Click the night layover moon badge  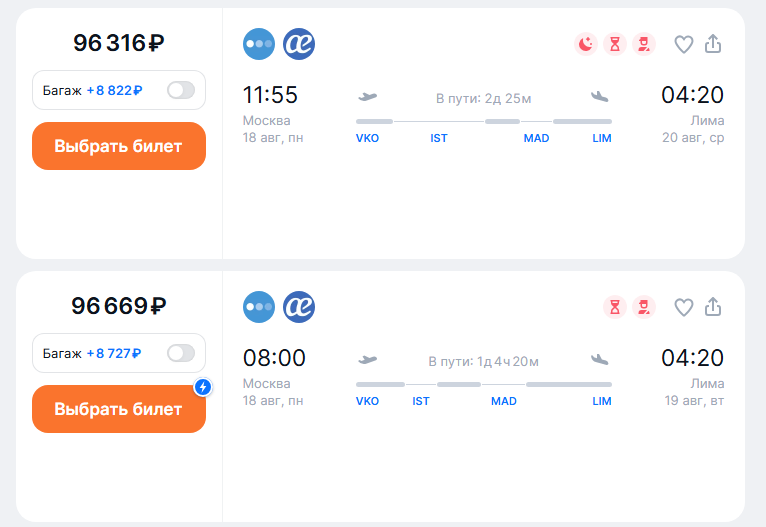tap(586, 44)
